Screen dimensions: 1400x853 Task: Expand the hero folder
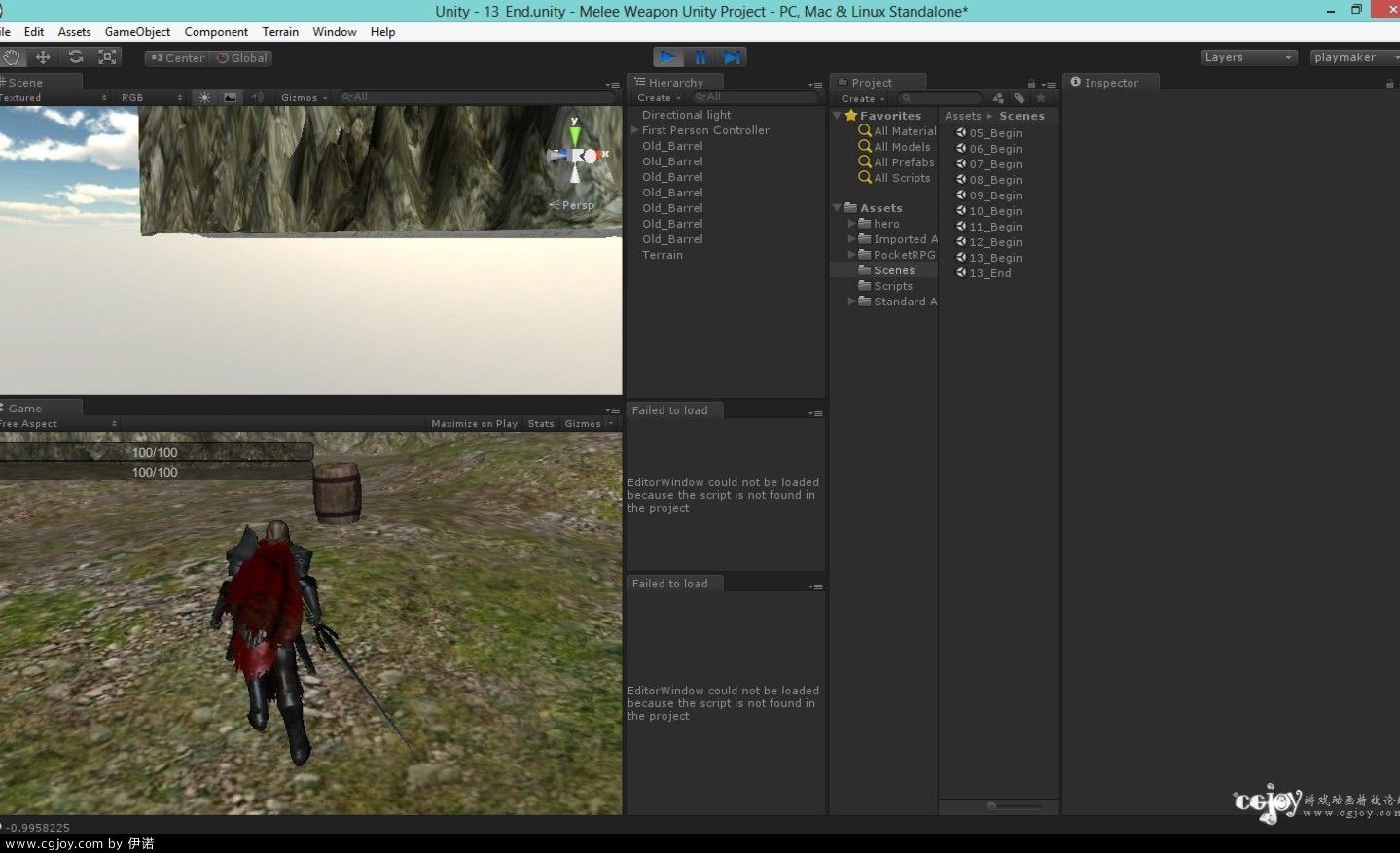click(x=852, y=224)
